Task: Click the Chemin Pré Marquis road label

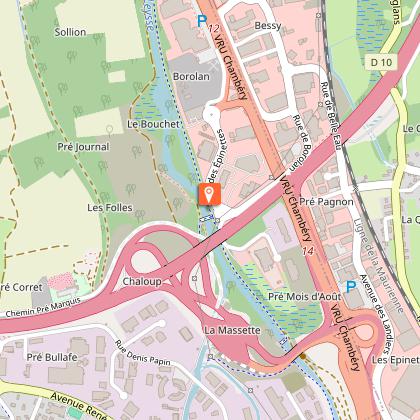Action: 43,308
